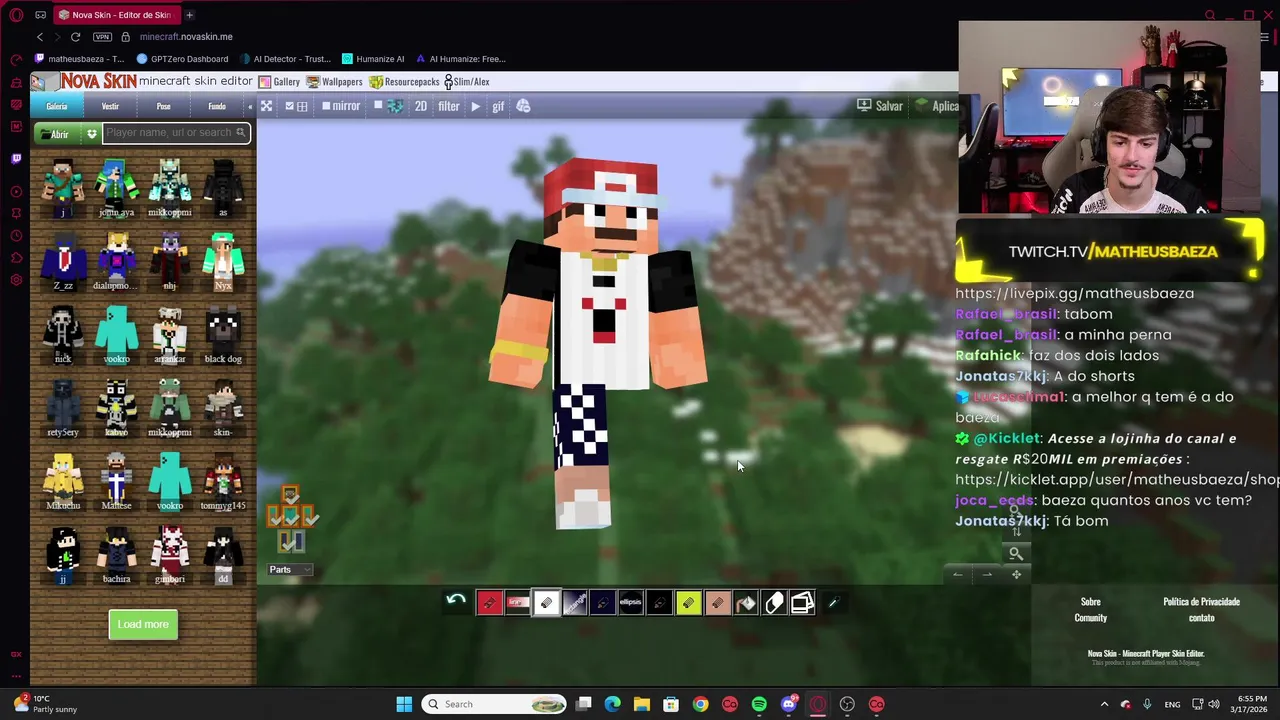Click the Load more button
This screenshot has width=1280, height=720.
[x=143, y=625]
